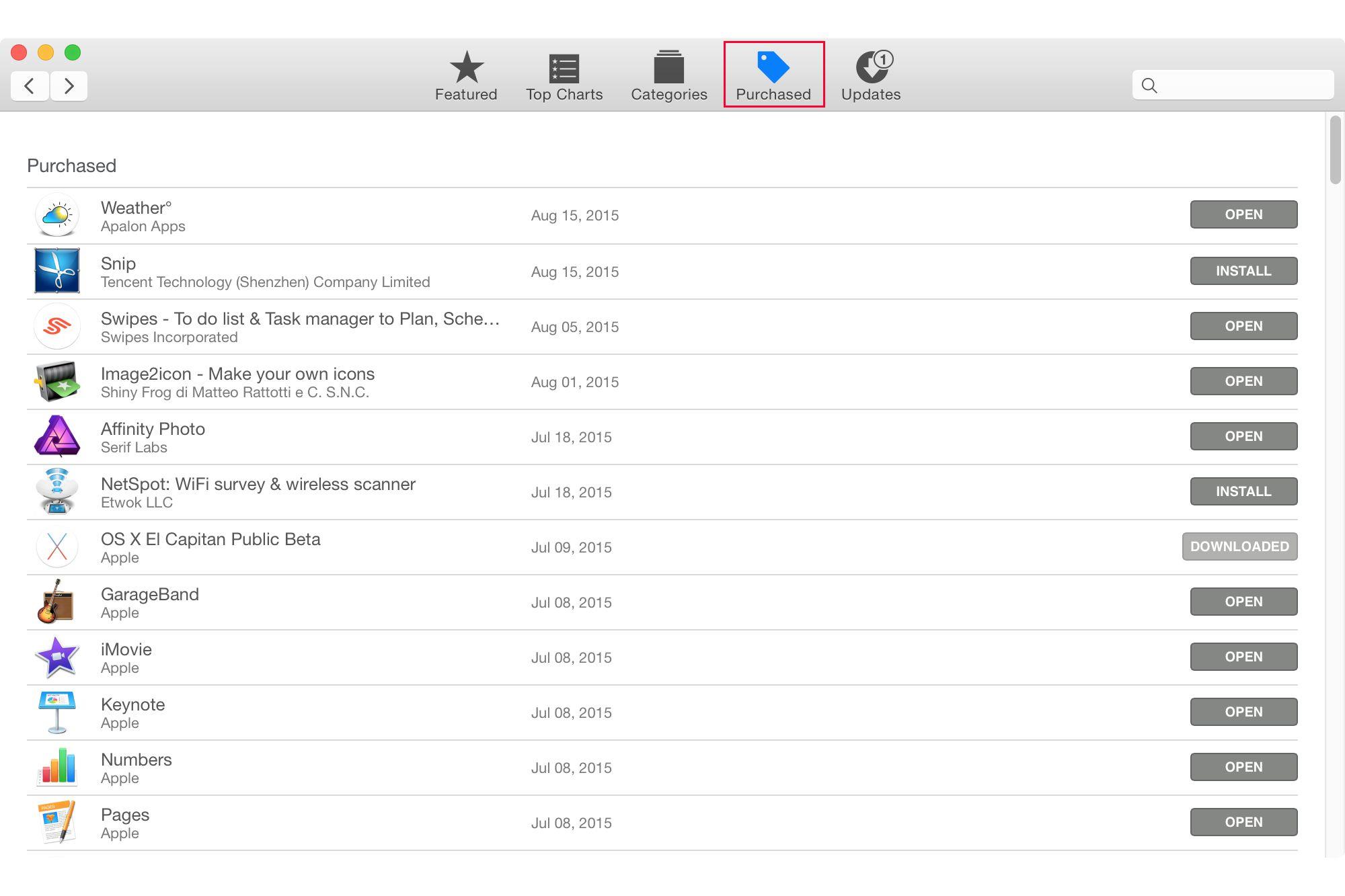Click the iMovie title

[x=126, y=649]
